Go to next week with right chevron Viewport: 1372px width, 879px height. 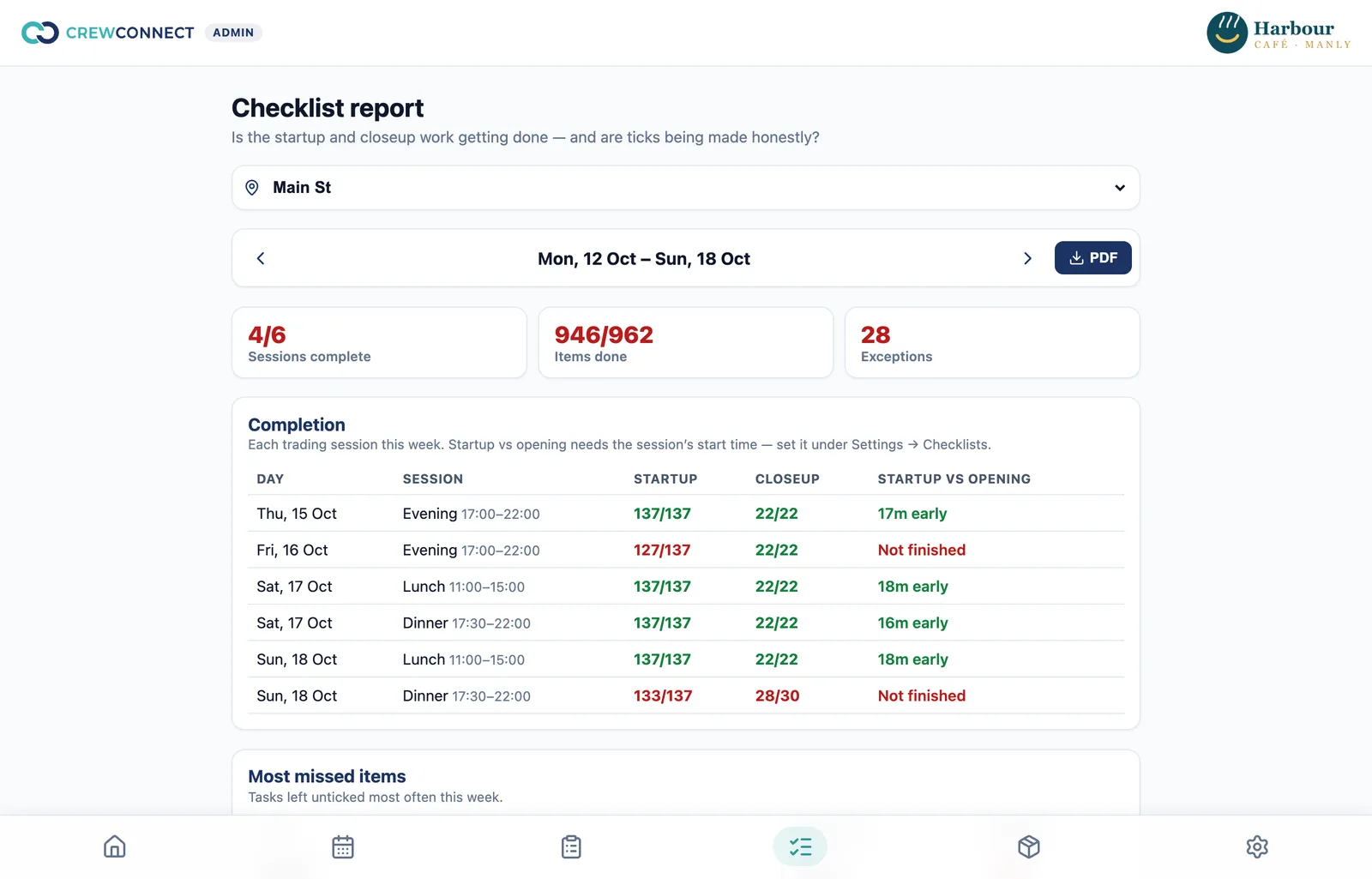(x=1027, y=258)
